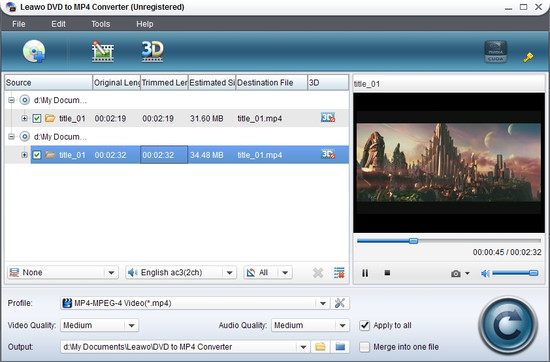Click the trimmed length 00:02:32 cell
Viewport: 550px width, 362px height.
point(164,155)
